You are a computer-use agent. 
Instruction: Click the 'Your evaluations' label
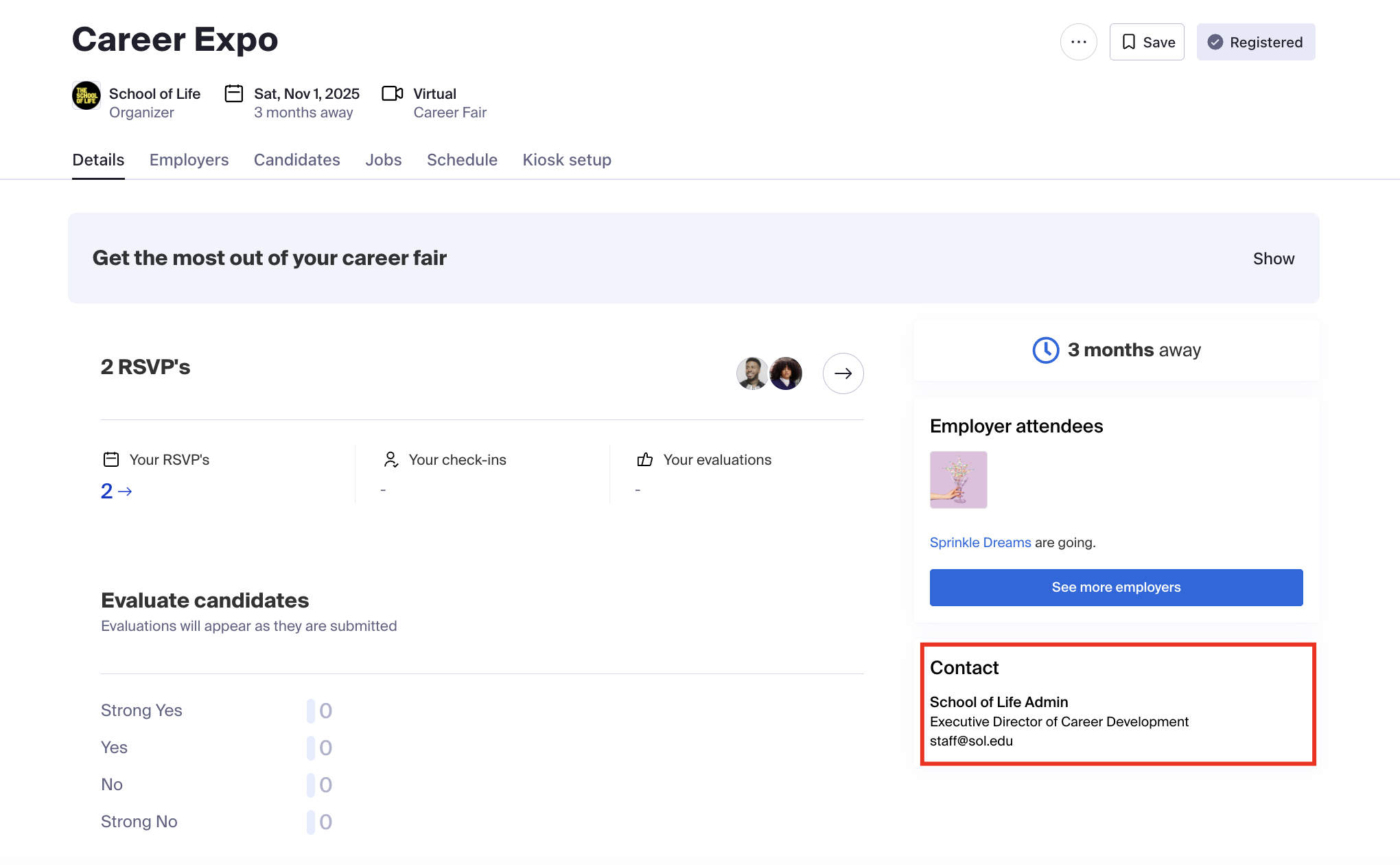click(x=717, y=460)
